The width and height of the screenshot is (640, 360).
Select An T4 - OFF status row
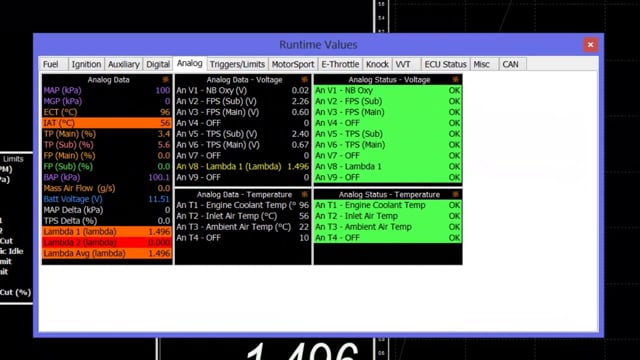[388, 238]
